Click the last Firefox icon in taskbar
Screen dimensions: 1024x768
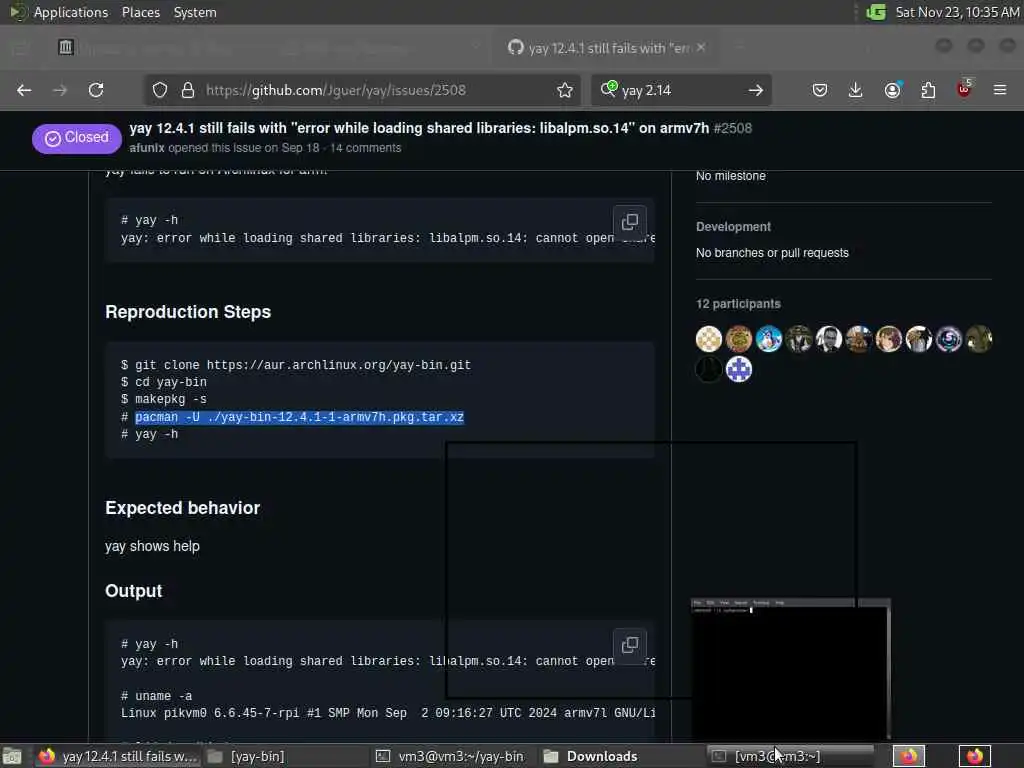975,756
